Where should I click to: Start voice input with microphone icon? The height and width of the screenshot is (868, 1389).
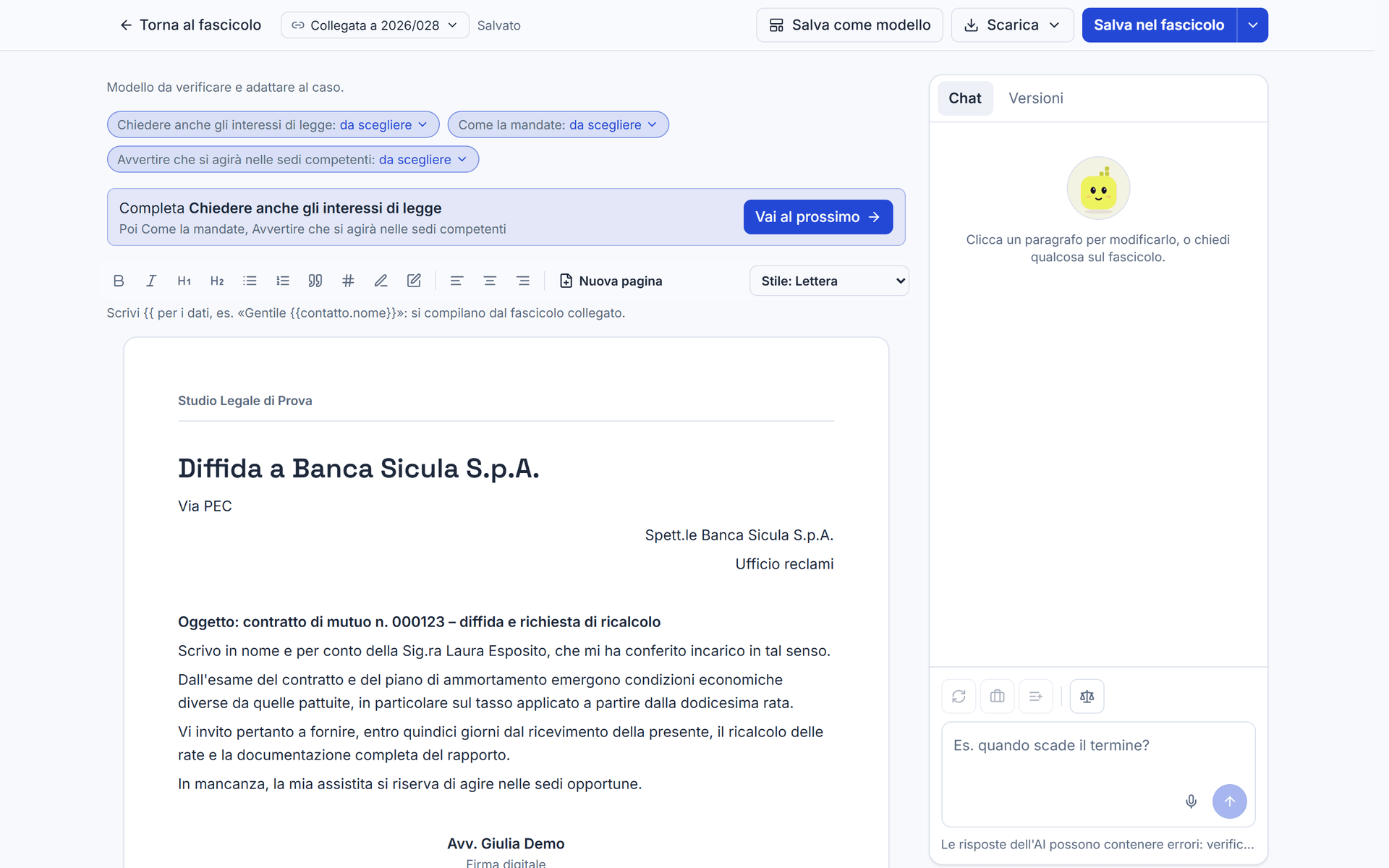(1192, 801)
